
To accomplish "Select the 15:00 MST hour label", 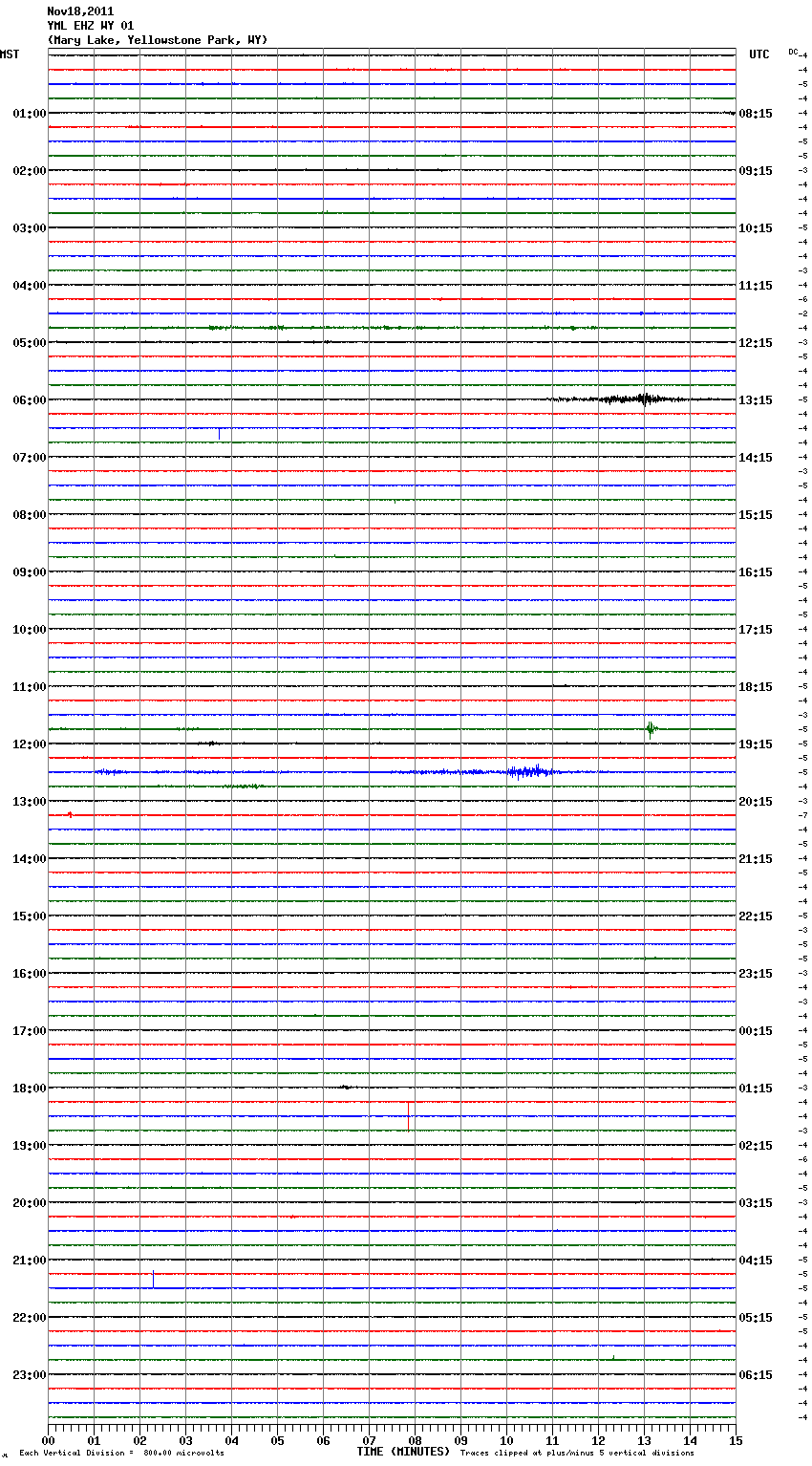I will click(30, 916).
